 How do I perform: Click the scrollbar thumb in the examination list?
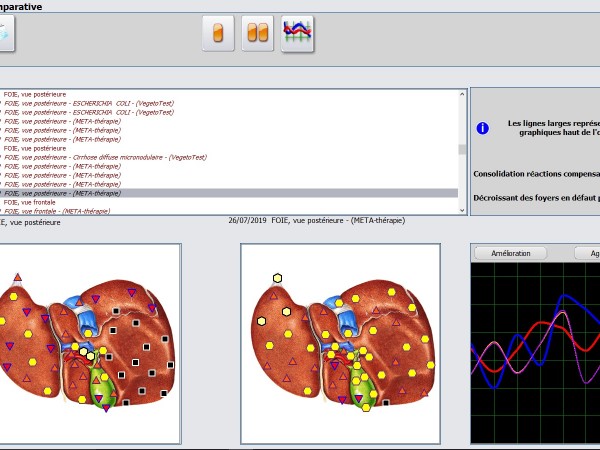click(462, 150)
